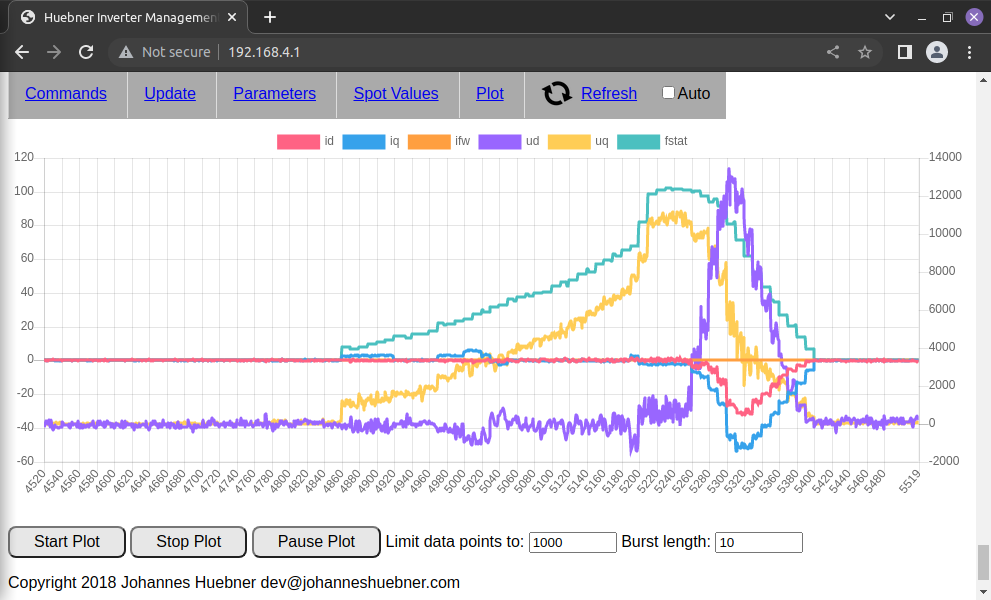
Task: Switch to Spot Values section
Action: (395, 94)
